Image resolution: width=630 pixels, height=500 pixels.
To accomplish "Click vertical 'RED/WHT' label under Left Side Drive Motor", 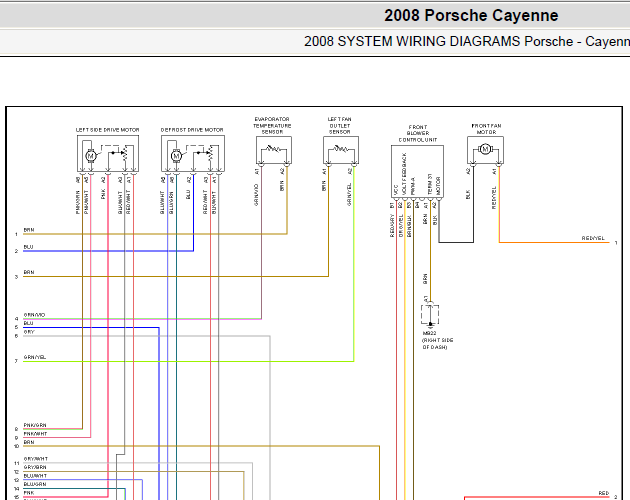I will coord(128,202).
